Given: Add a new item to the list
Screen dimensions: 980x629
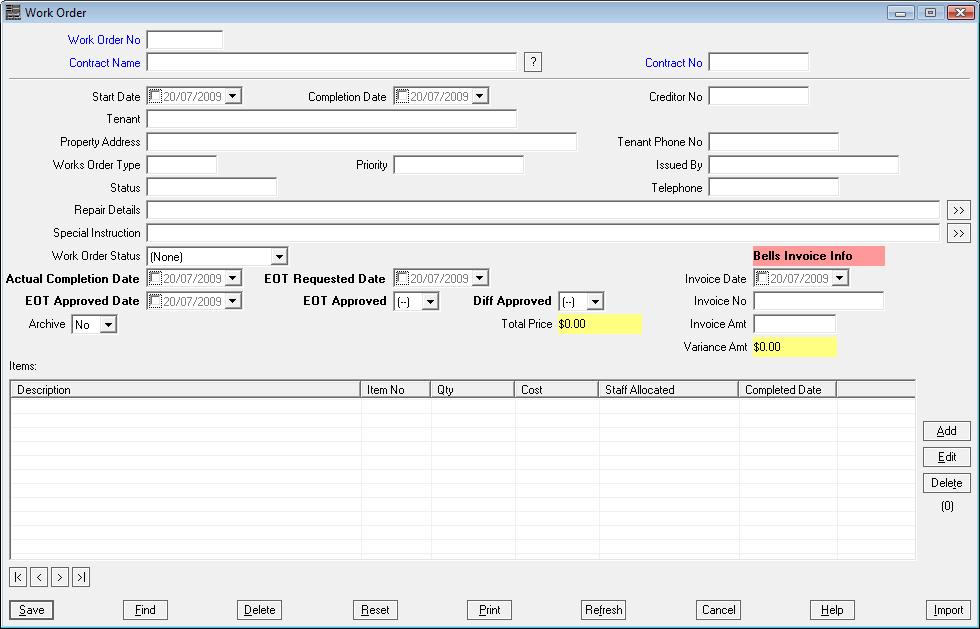Looking at the screenshot, I should [945, 431].
